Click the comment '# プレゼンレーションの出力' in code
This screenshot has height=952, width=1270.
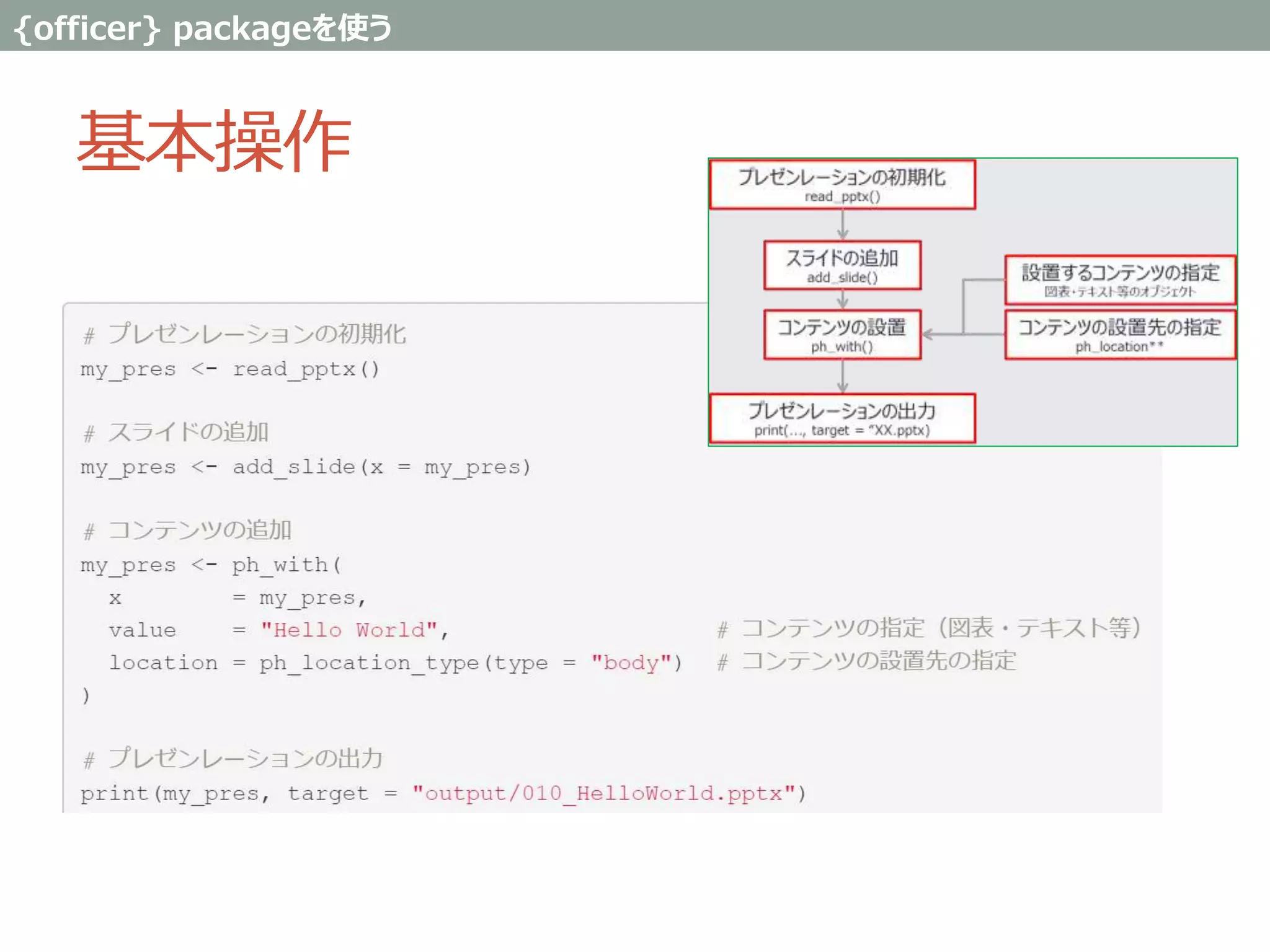tap(233, 759)
